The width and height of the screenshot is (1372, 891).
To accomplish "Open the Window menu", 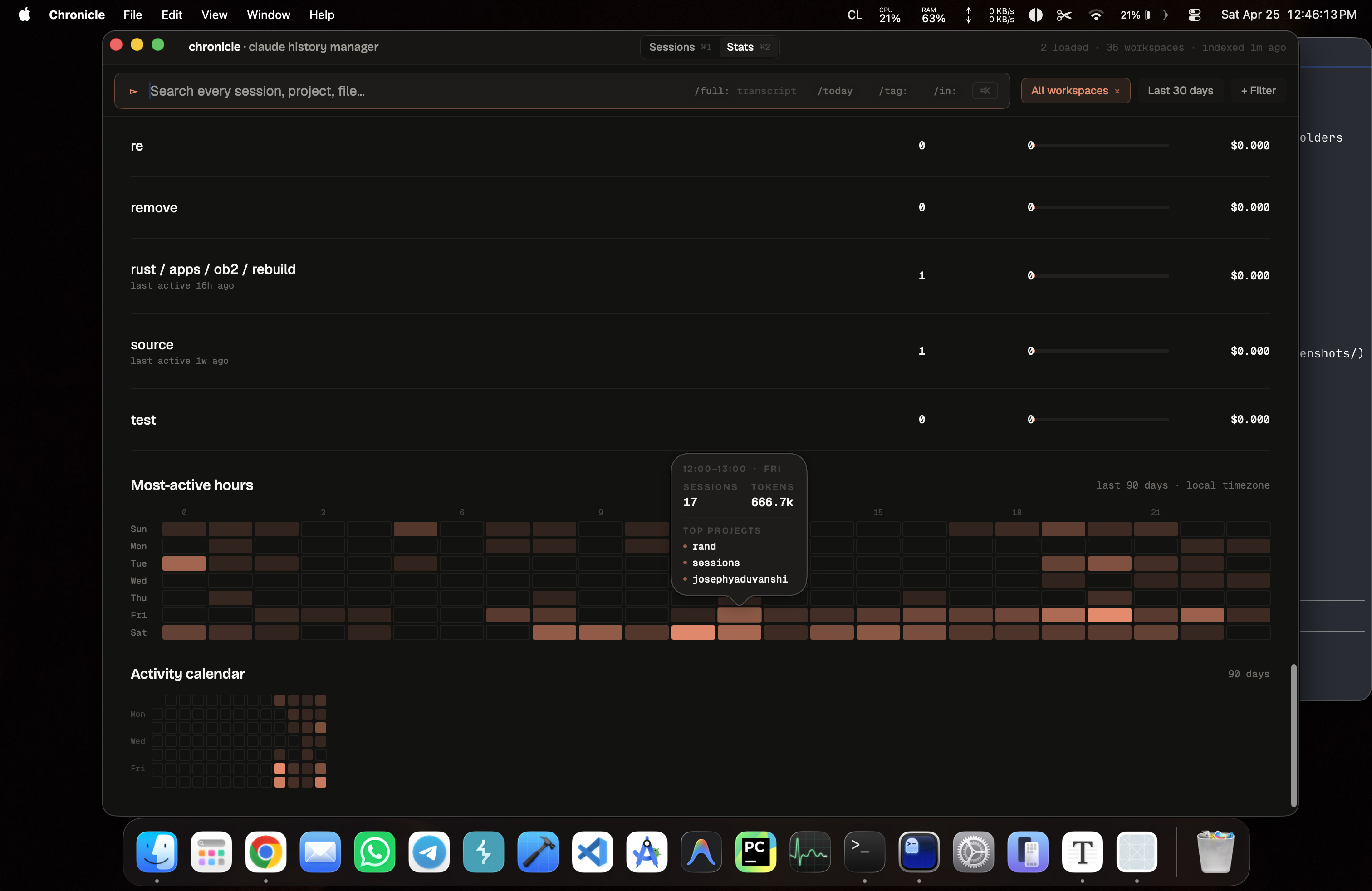I will 268,15.
